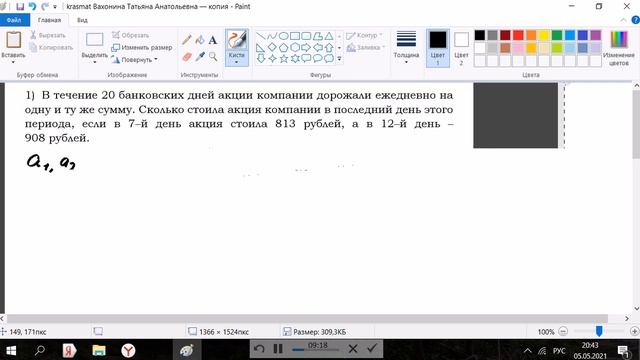Click Resize (Изменить размер) button
This screenshot has width=640, height=360.
click(x=142, y=47)
